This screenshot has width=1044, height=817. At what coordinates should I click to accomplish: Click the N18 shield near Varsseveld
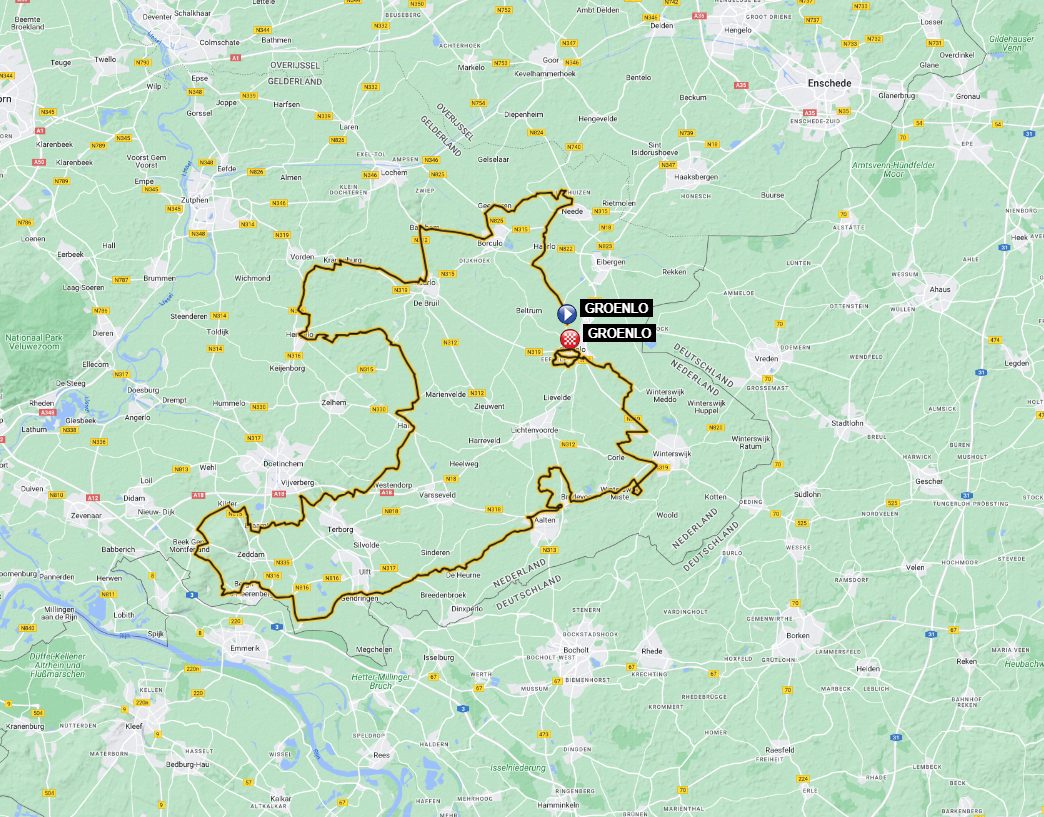[451, 479]
